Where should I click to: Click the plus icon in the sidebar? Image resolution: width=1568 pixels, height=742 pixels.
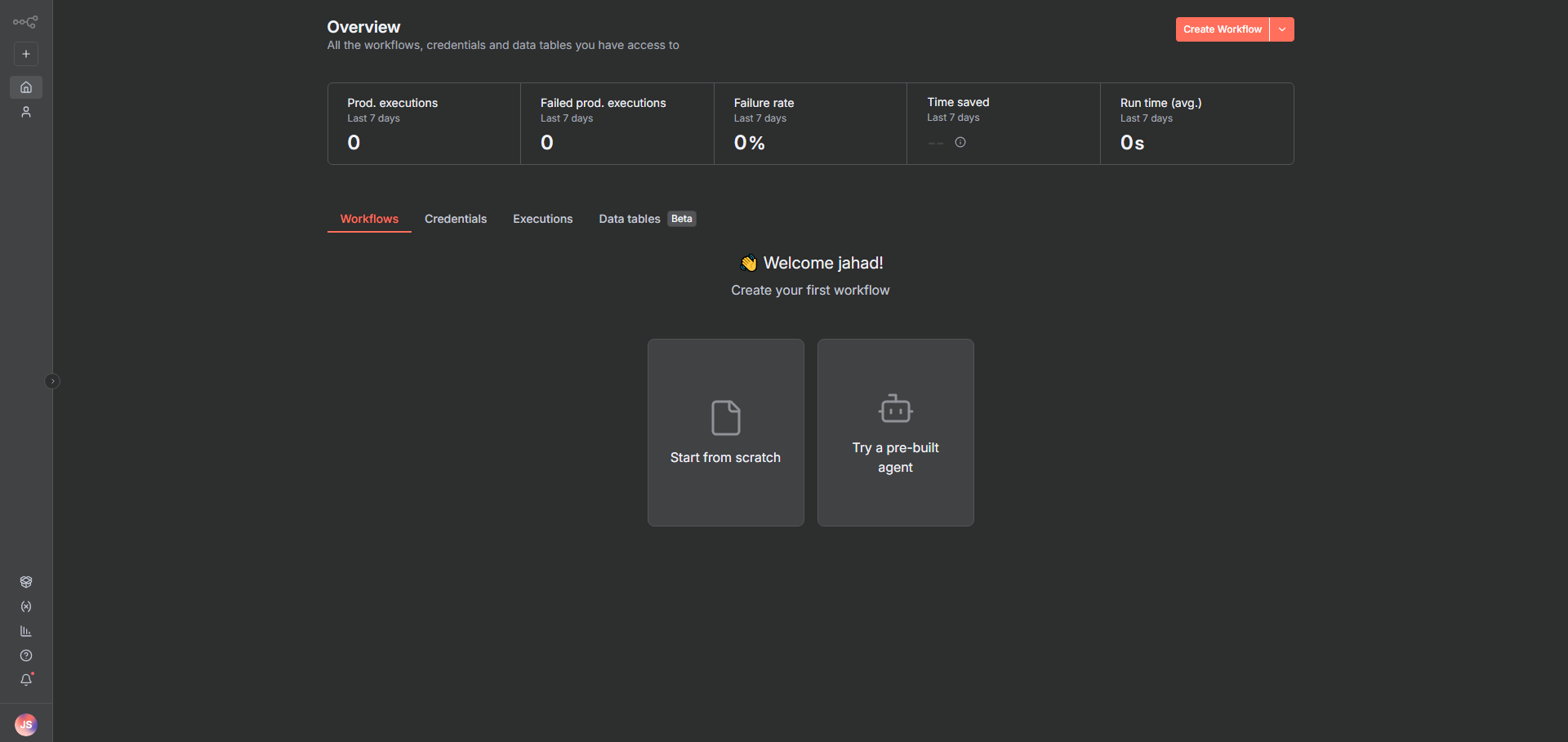coord(26,54)
